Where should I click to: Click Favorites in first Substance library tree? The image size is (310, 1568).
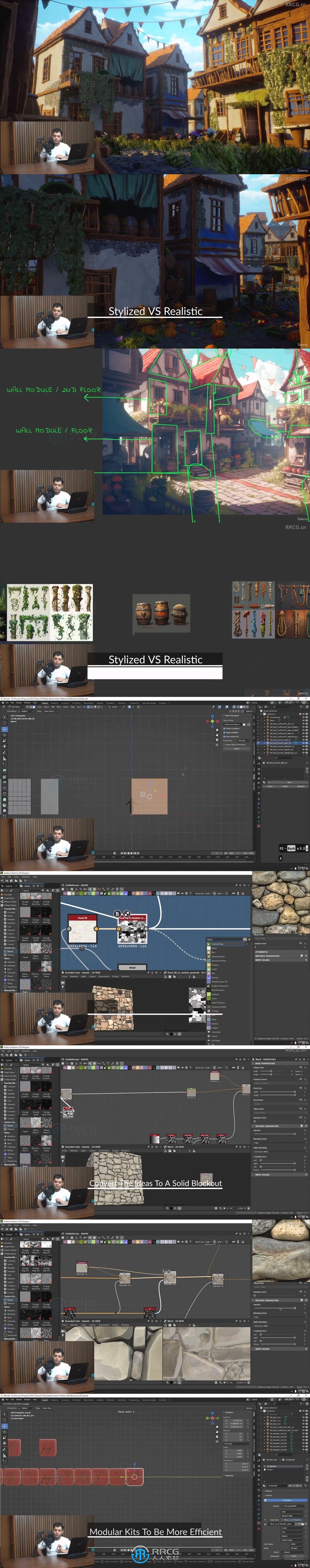pyautogui.click(x=7, y=895)
